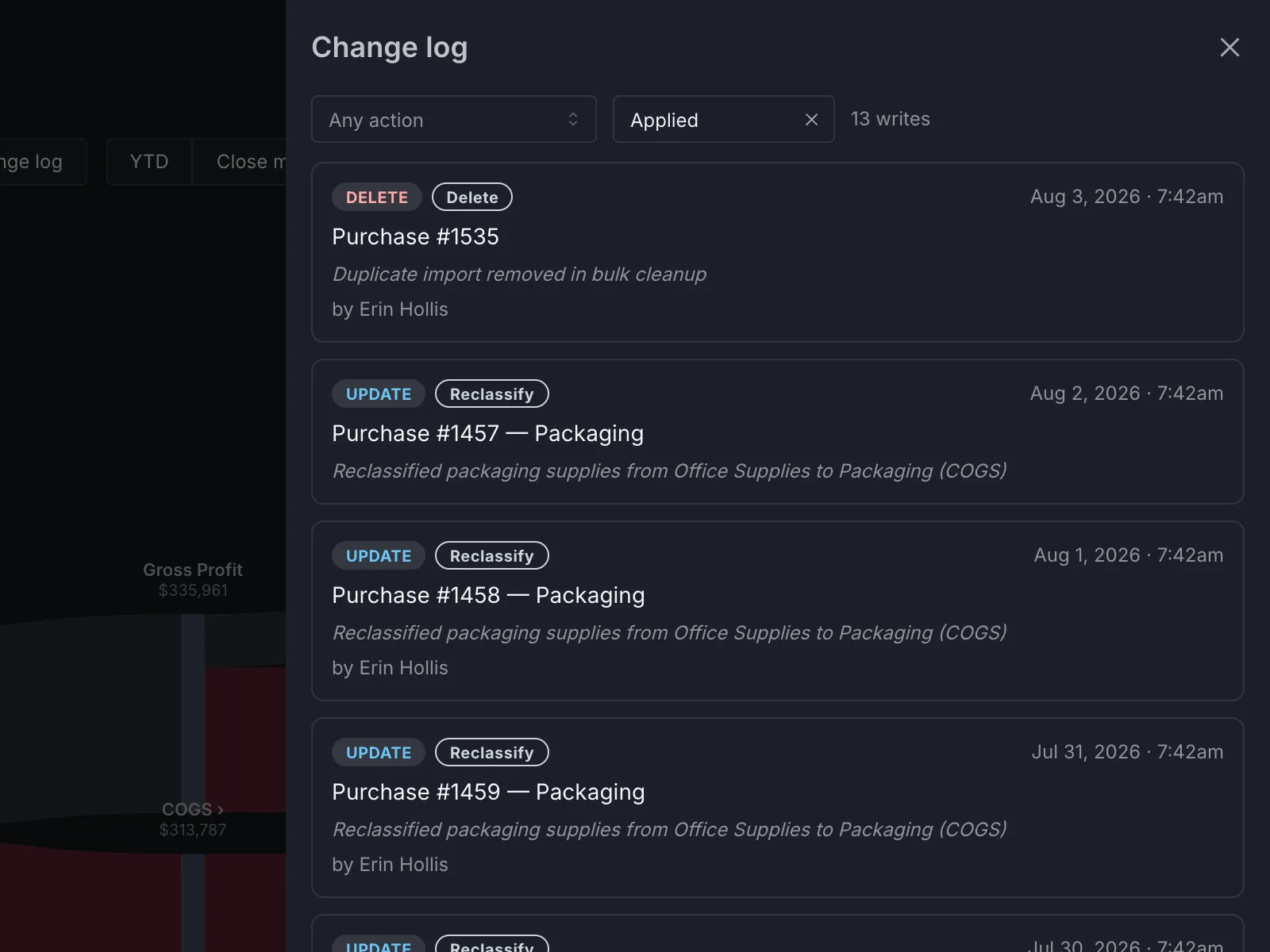Click 'by Erin Hollis' under Purchase #1458
This screenshot has height=952, width=1270.
pyautogui.click(x=390, y=668)
